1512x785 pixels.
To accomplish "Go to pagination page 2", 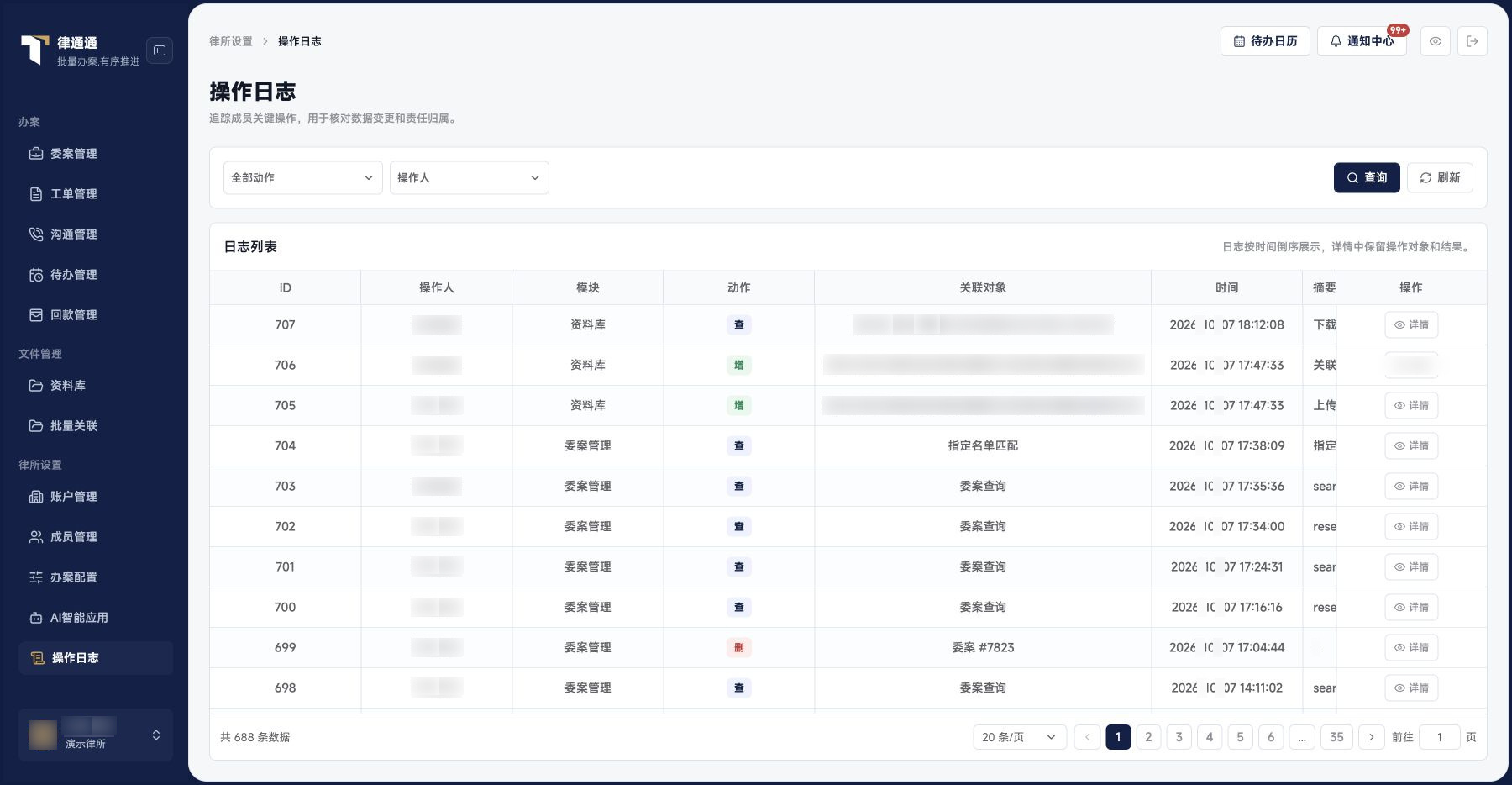I will (1148, 737).
